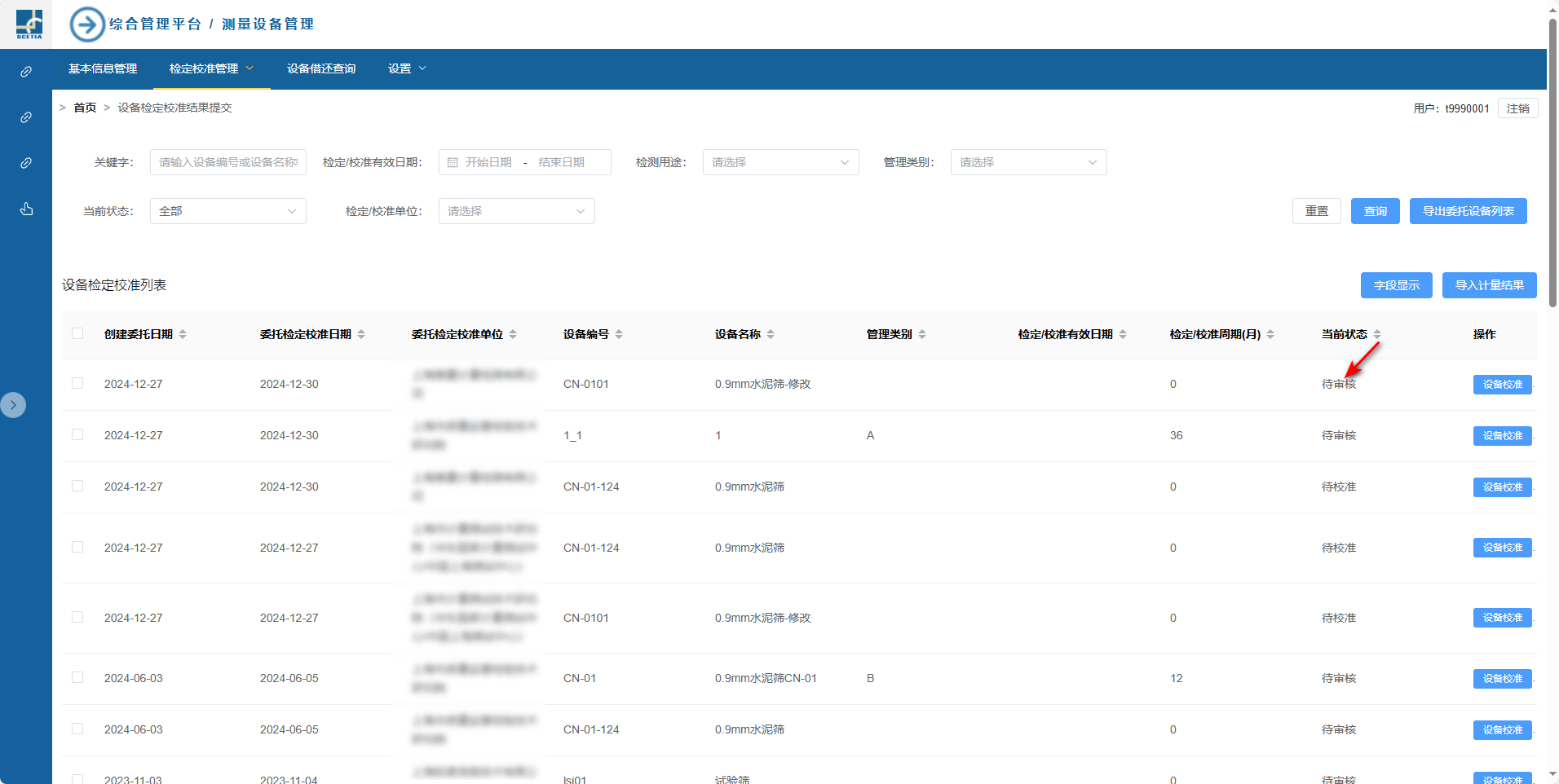Check the checkbox for the row with 设备编号 1_1

[77, 434]
